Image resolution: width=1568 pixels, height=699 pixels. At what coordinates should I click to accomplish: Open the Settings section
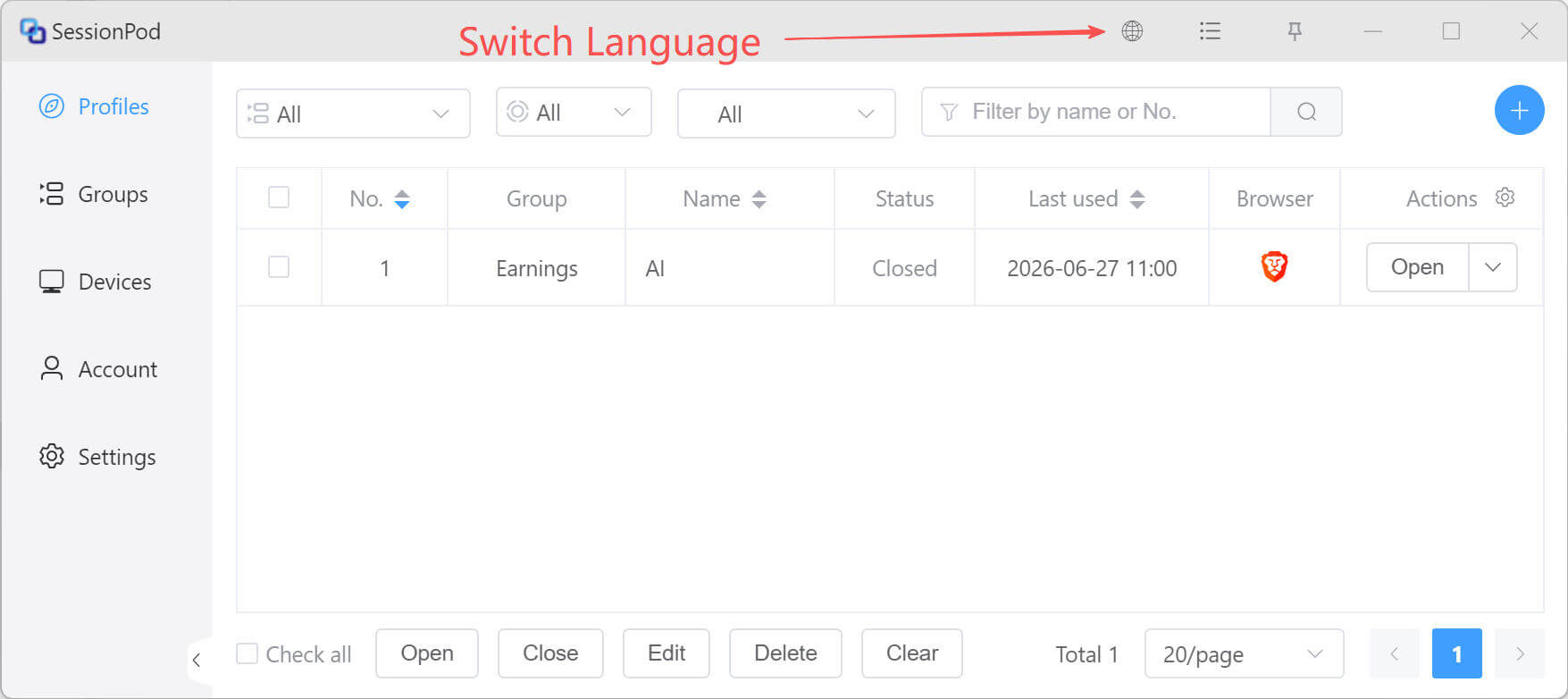97,457
